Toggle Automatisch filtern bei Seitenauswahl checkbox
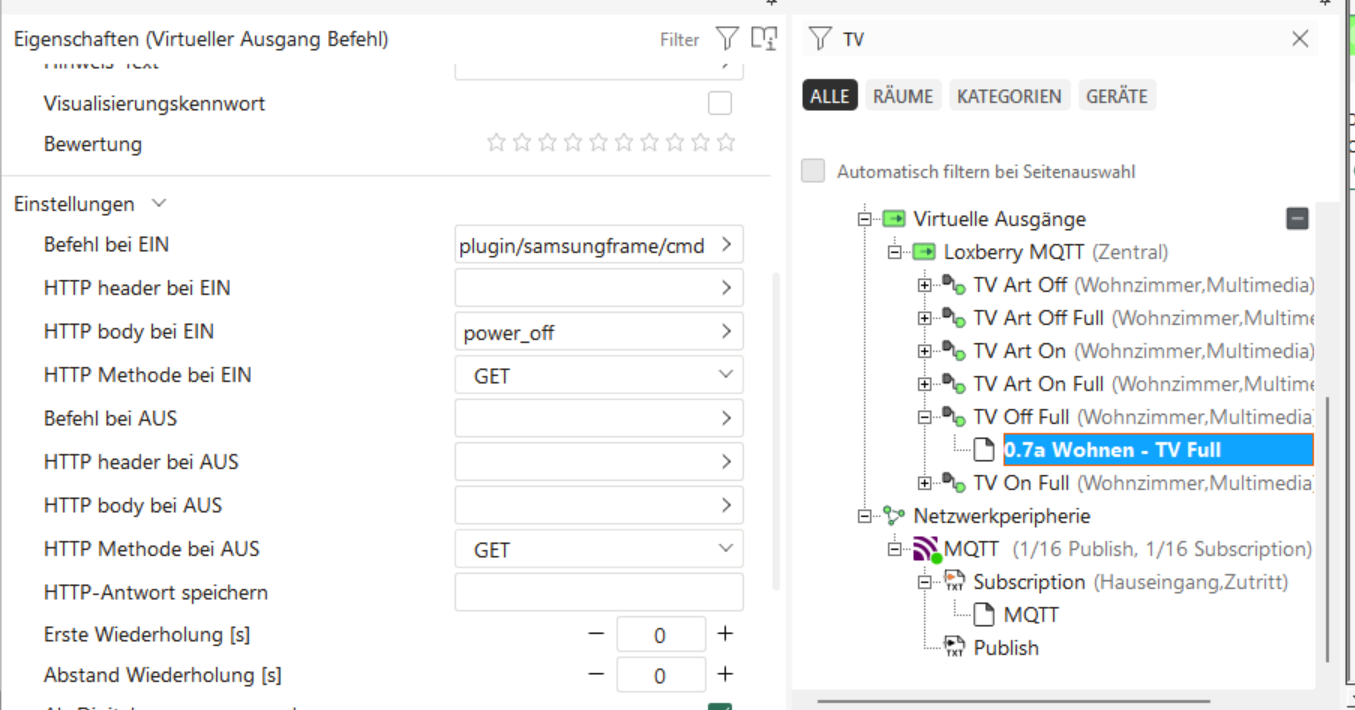The width and height of the screenshot is (1355, 710). tap(813, 171)
